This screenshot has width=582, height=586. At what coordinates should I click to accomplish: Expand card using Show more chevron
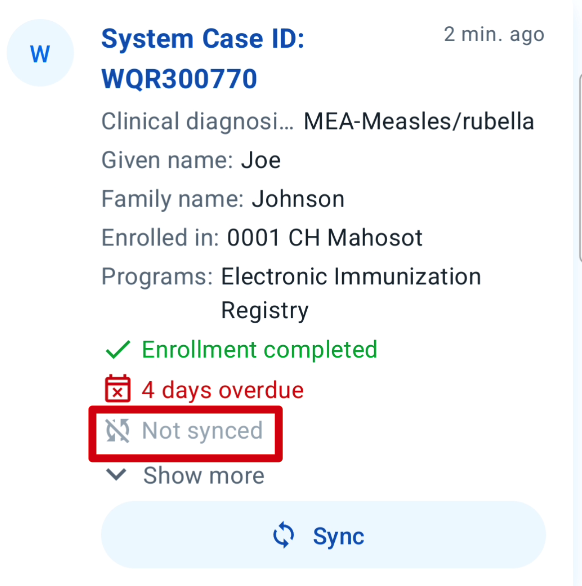click(116, 474)
